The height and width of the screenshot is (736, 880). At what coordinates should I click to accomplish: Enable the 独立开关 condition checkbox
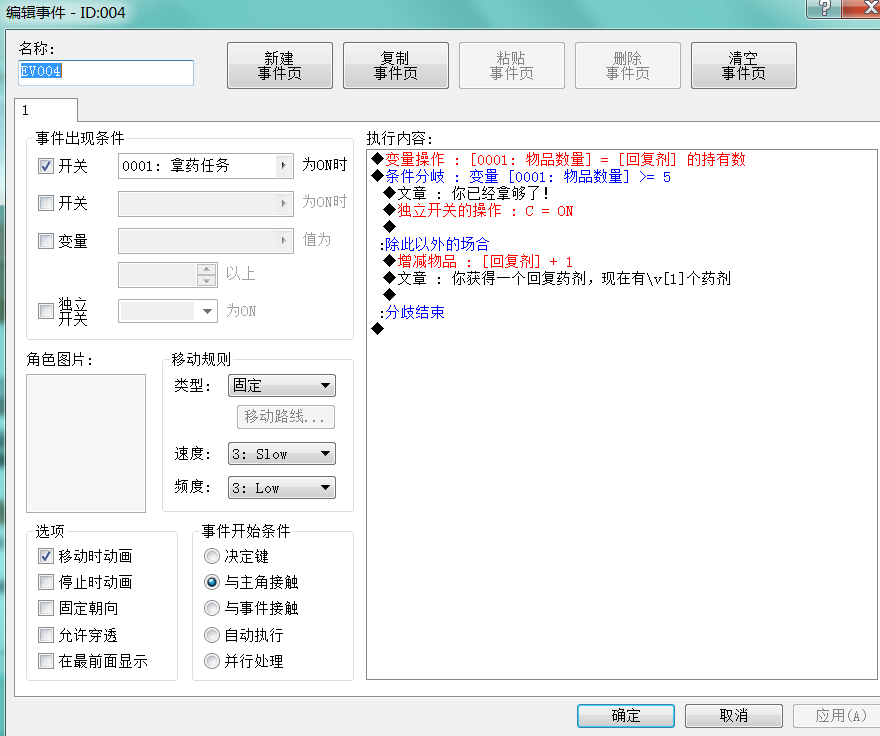(x=45, y=310)
